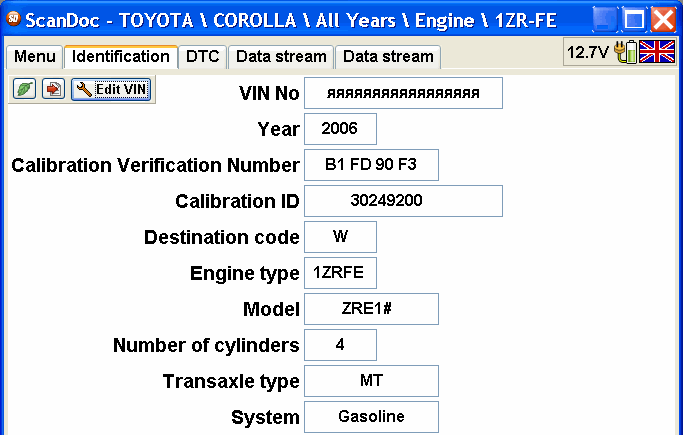The width and height of the screenshot is (683, 435).
Task: Minimize the ScanDoc window
Action: pos(605,20)
